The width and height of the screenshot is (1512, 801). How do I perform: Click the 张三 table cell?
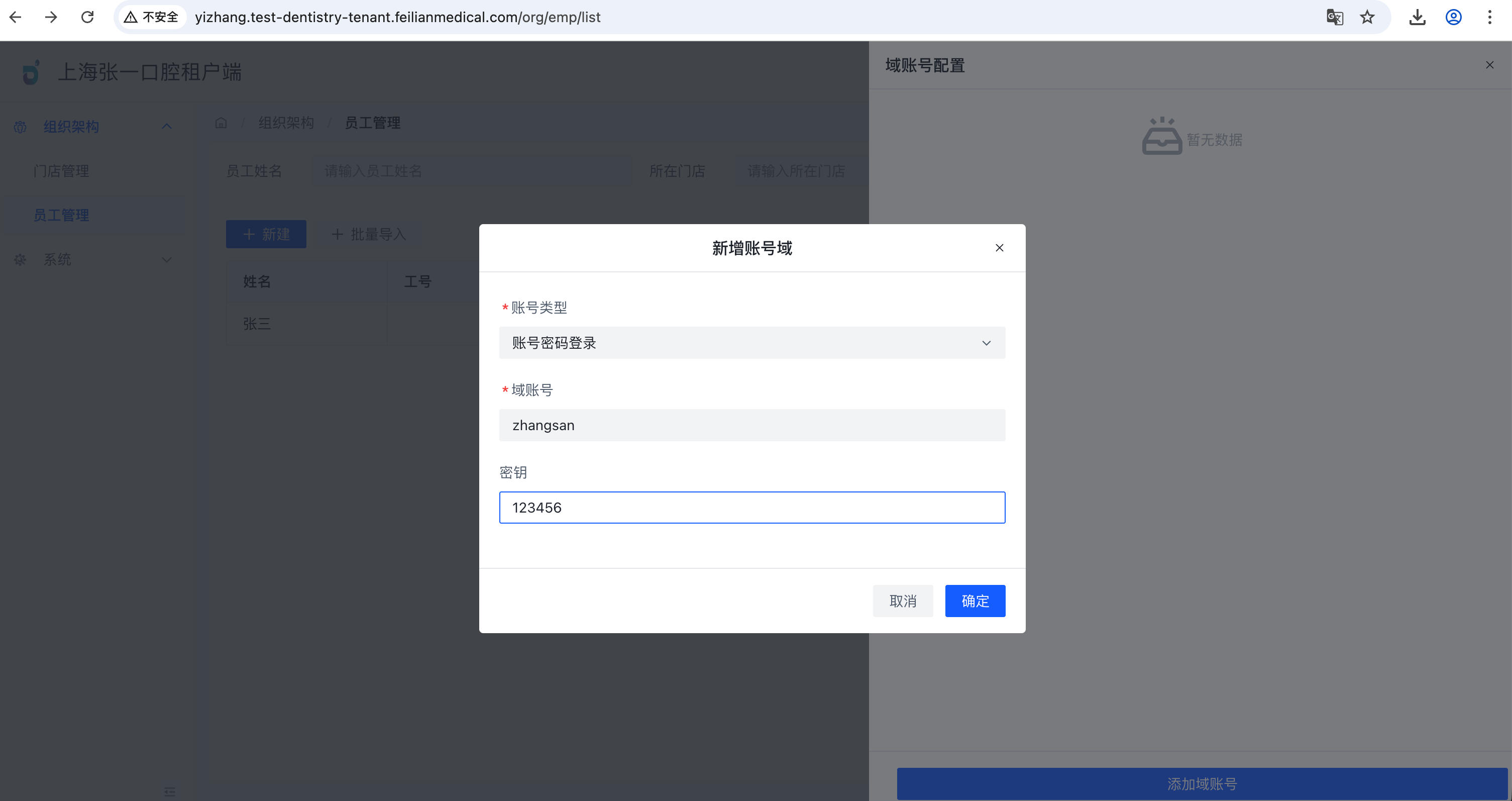point(307,324)
